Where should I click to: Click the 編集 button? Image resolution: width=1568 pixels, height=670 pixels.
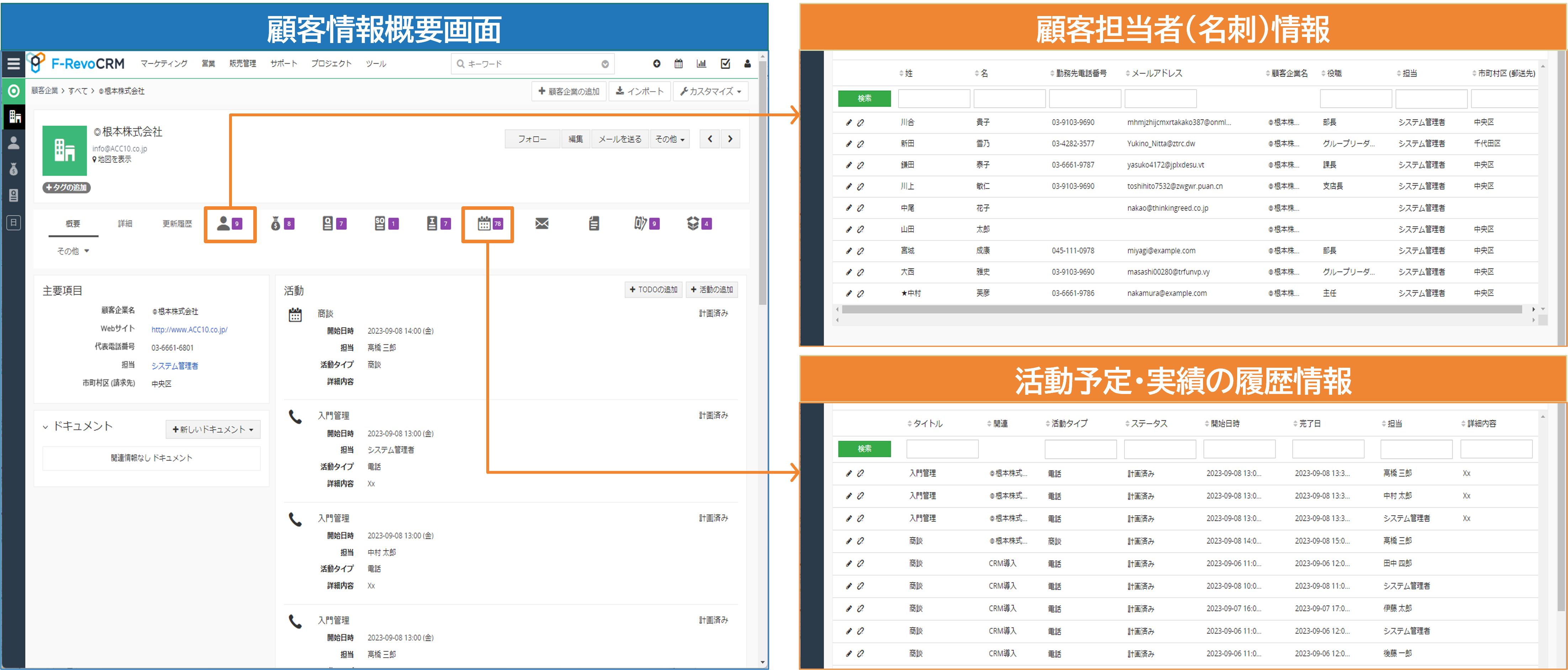pyautogui.click(x=576, y=139)
